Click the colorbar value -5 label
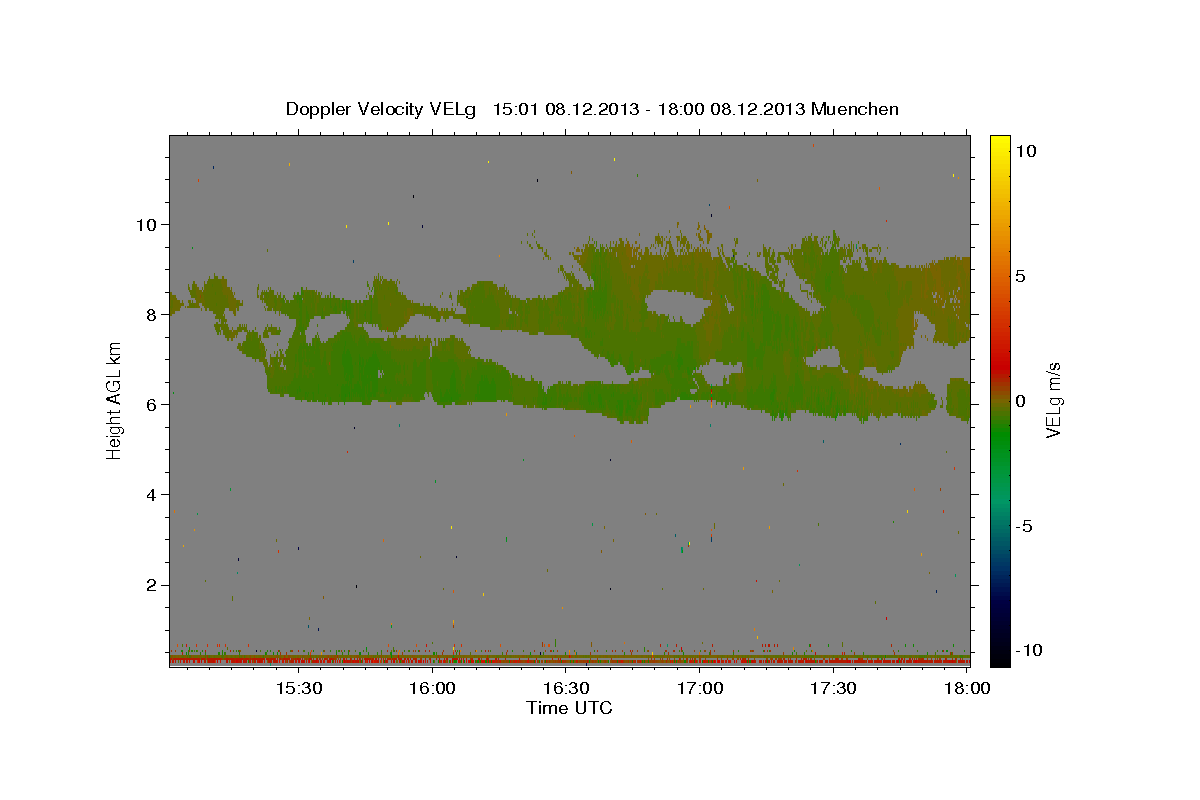The image size is (1200, 800). [1025, 526]
